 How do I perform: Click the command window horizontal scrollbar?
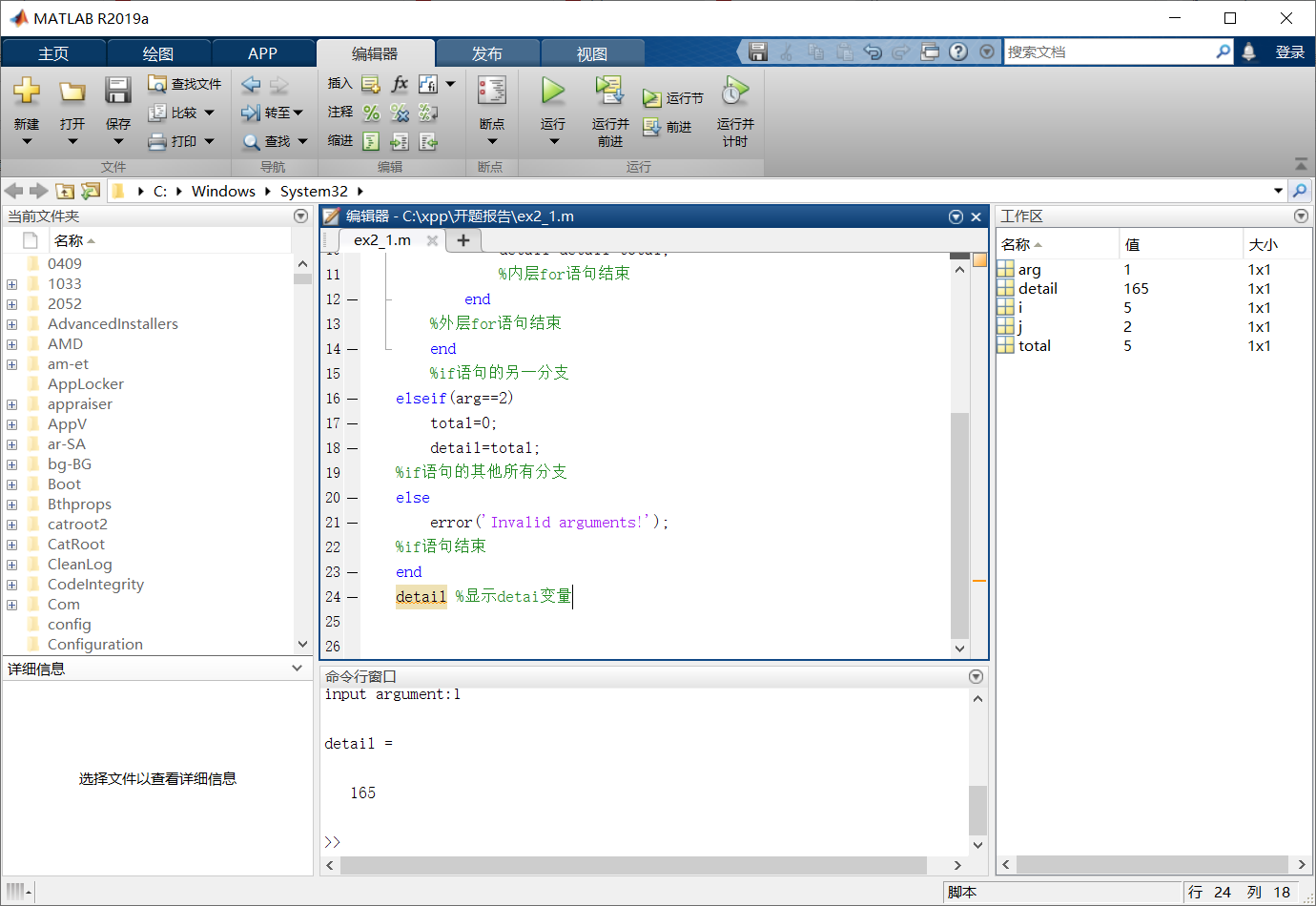pos(633,865)
